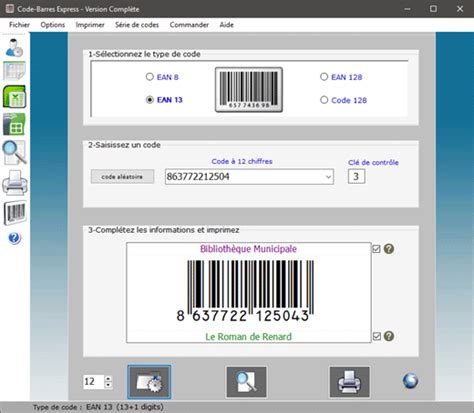
Task: Click the bottom print preview magnifier button
Action: tap(246, 382)
